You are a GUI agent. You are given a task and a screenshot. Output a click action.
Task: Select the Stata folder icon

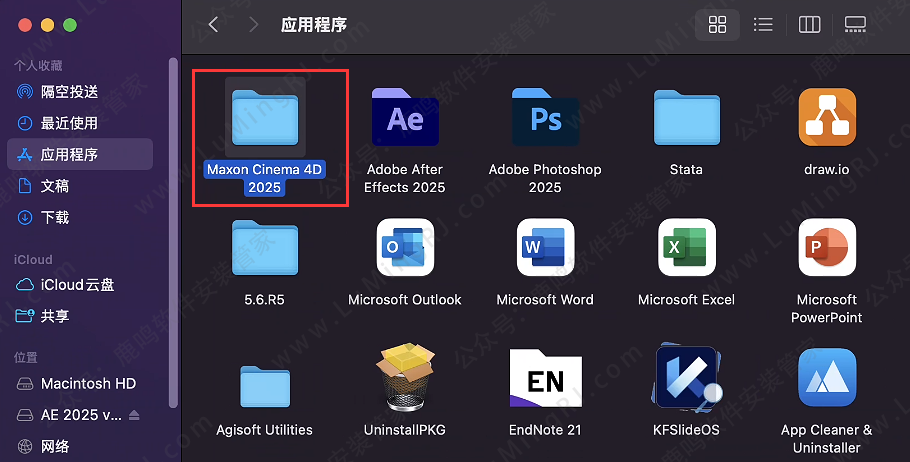687,118
